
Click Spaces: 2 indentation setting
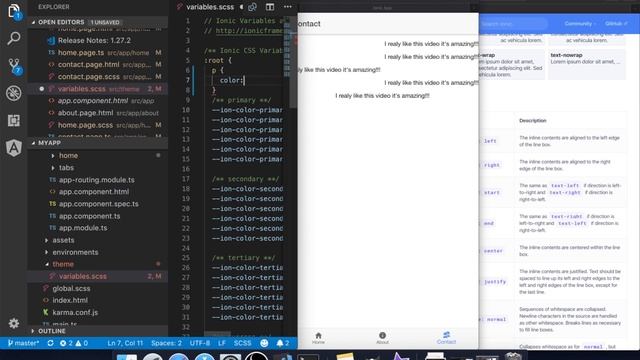(x=166, y=343)
